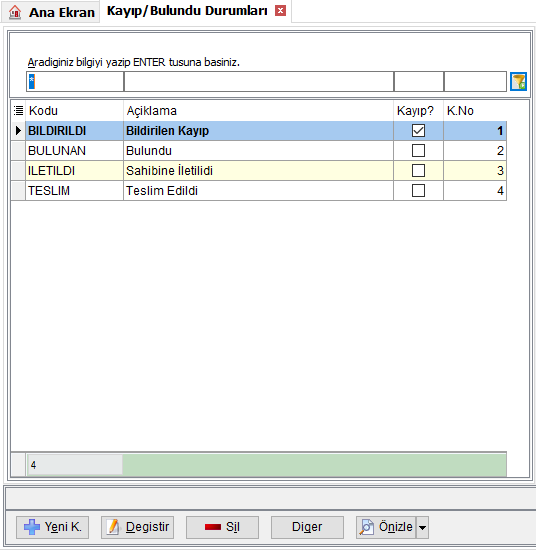536x550 pixels.
Task: Select the Kayıp/Bulundu Durumları tab
Action: pos(187,11)
